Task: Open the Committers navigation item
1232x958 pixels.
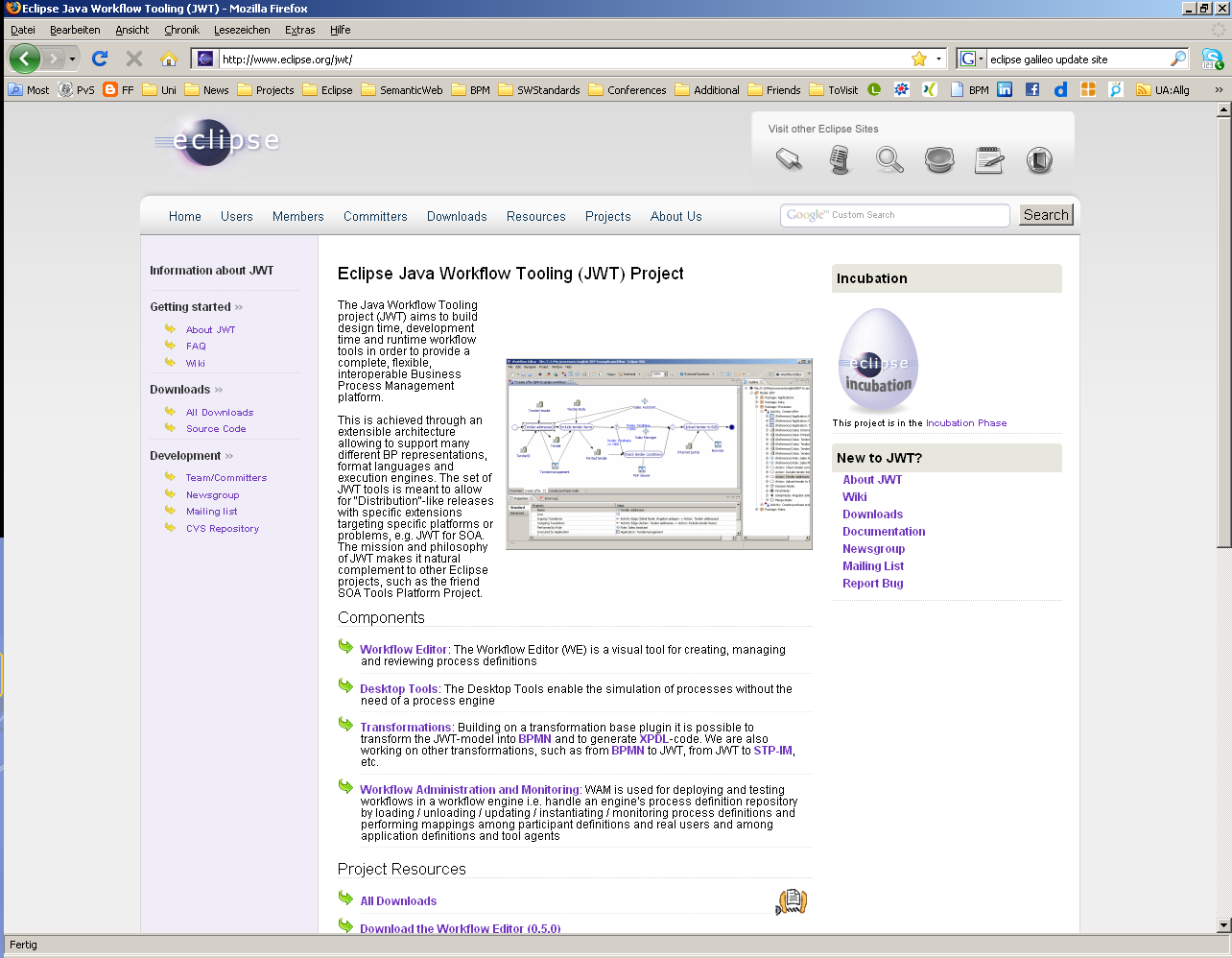Action: 375,216
